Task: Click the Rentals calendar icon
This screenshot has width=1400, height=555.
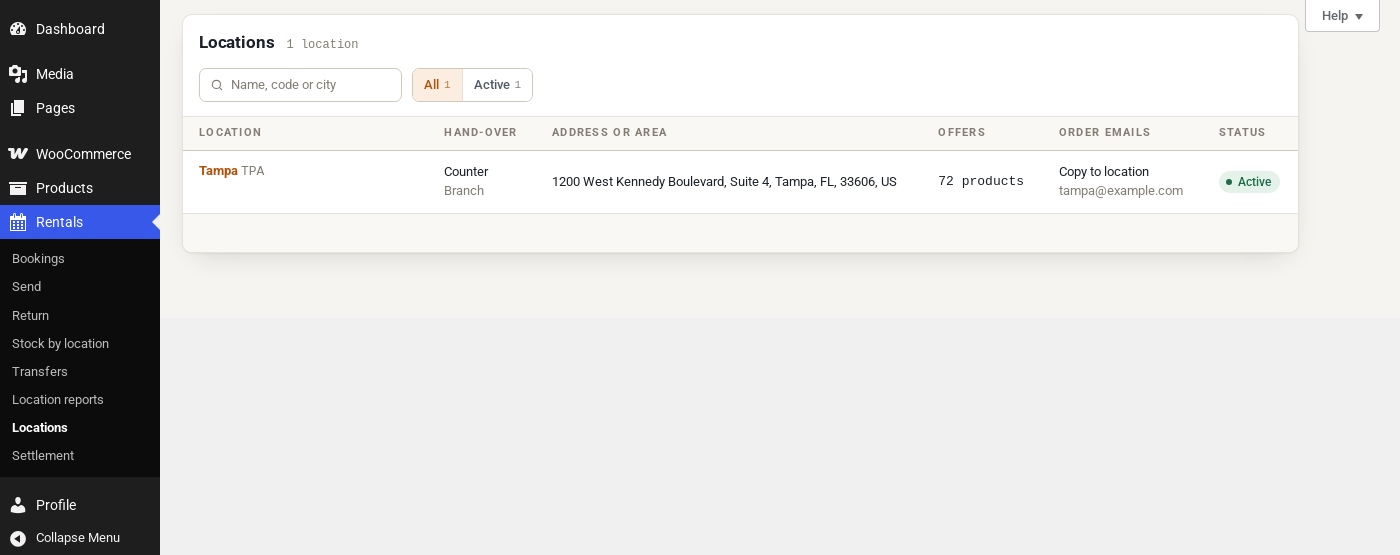Action: pyautogui.click(x=18, y=222)
